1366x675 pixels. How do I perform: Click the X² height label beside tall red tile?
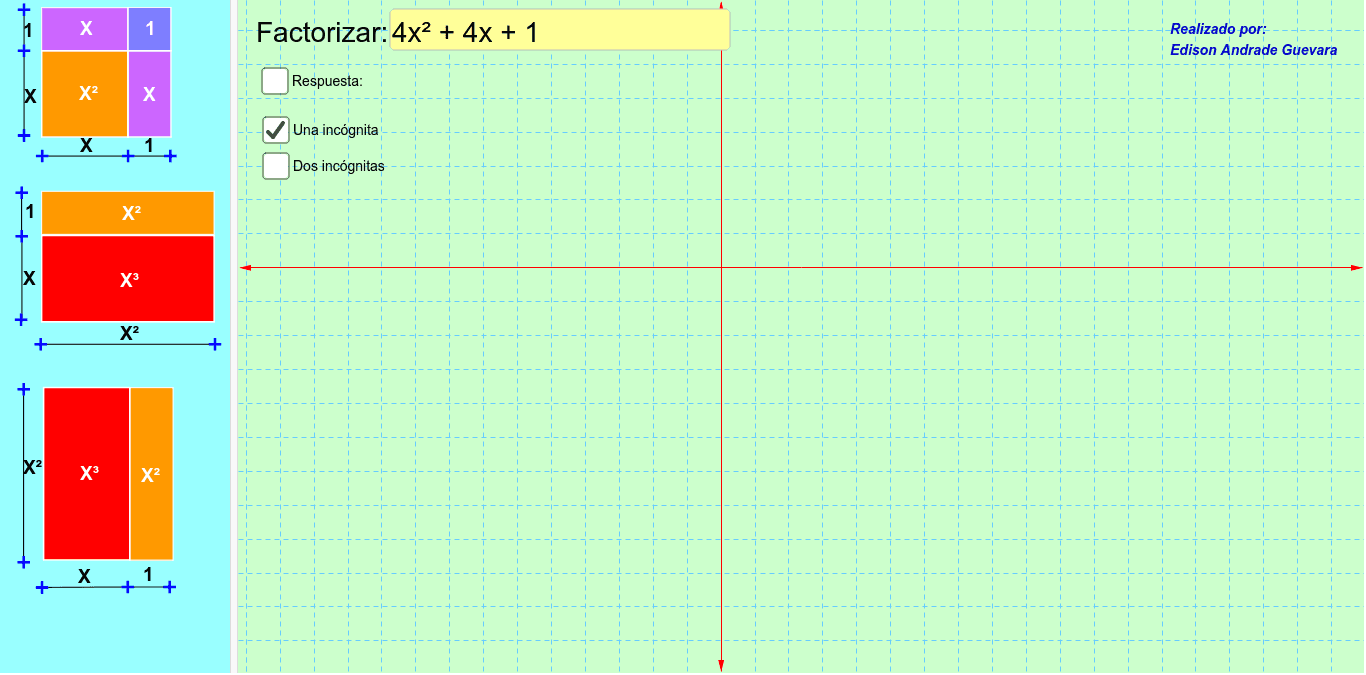click(x=32, y=466)
